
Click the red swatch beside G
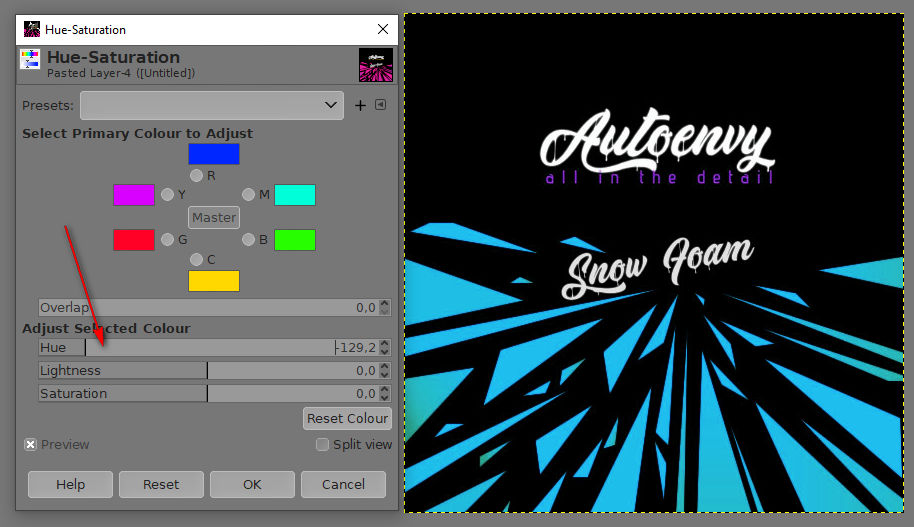[134, 240]
